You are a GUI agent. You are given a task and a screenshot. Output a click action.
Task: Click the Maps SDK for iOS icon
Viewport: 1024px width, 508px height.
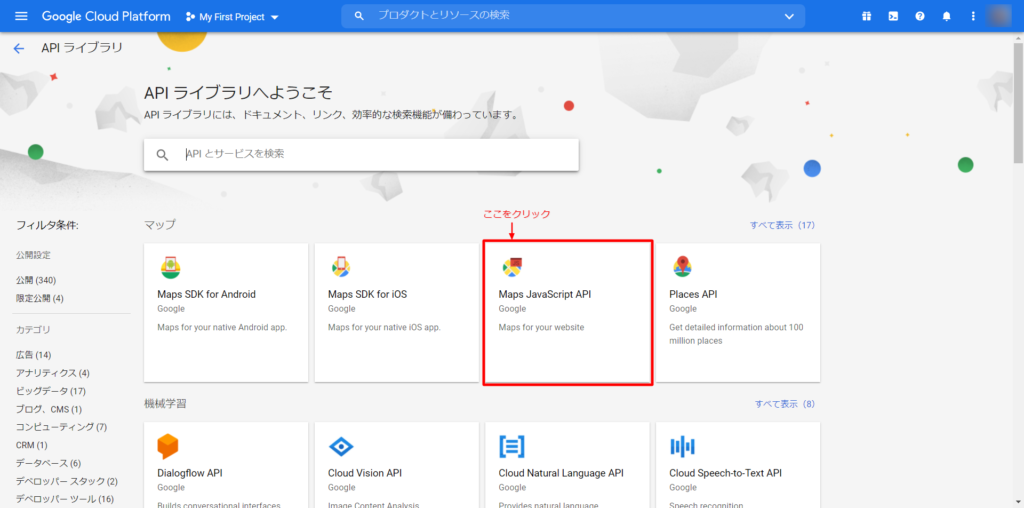tap(341, 266)
